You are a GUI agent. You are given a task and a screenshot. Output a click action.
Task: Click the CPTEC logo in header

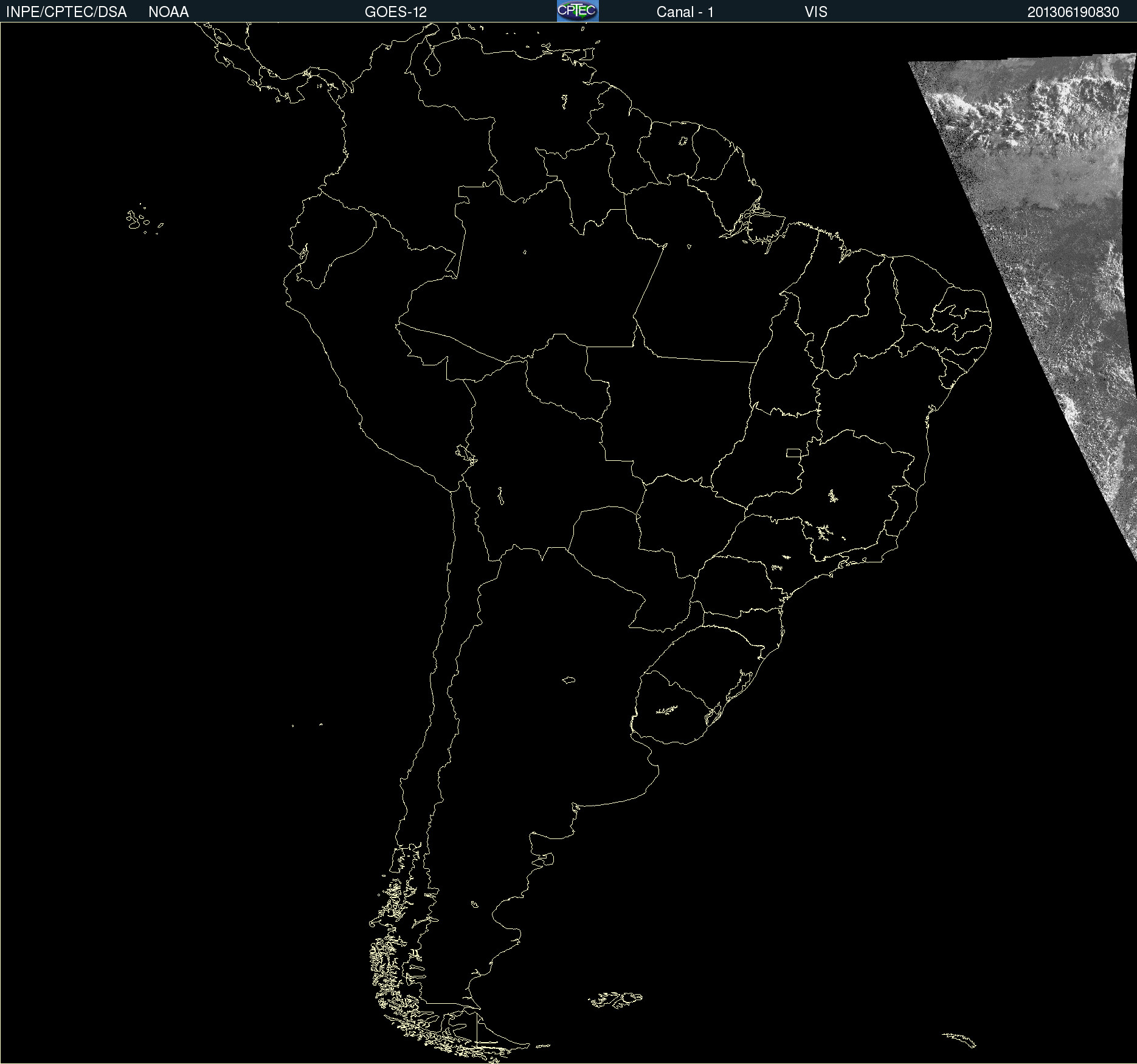(x=578, y=11)
